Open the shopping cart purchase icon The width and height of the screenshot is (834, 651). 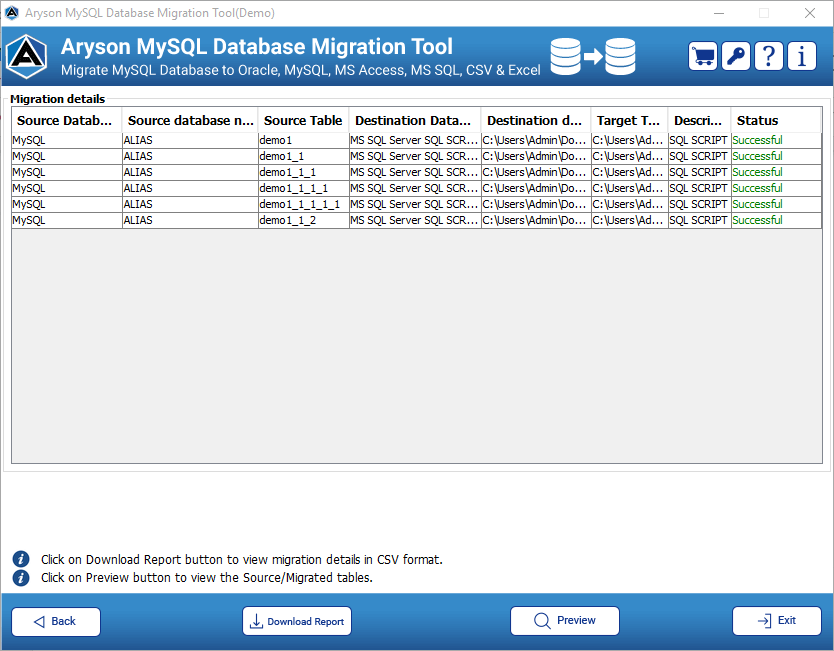(x=703, y=56)
